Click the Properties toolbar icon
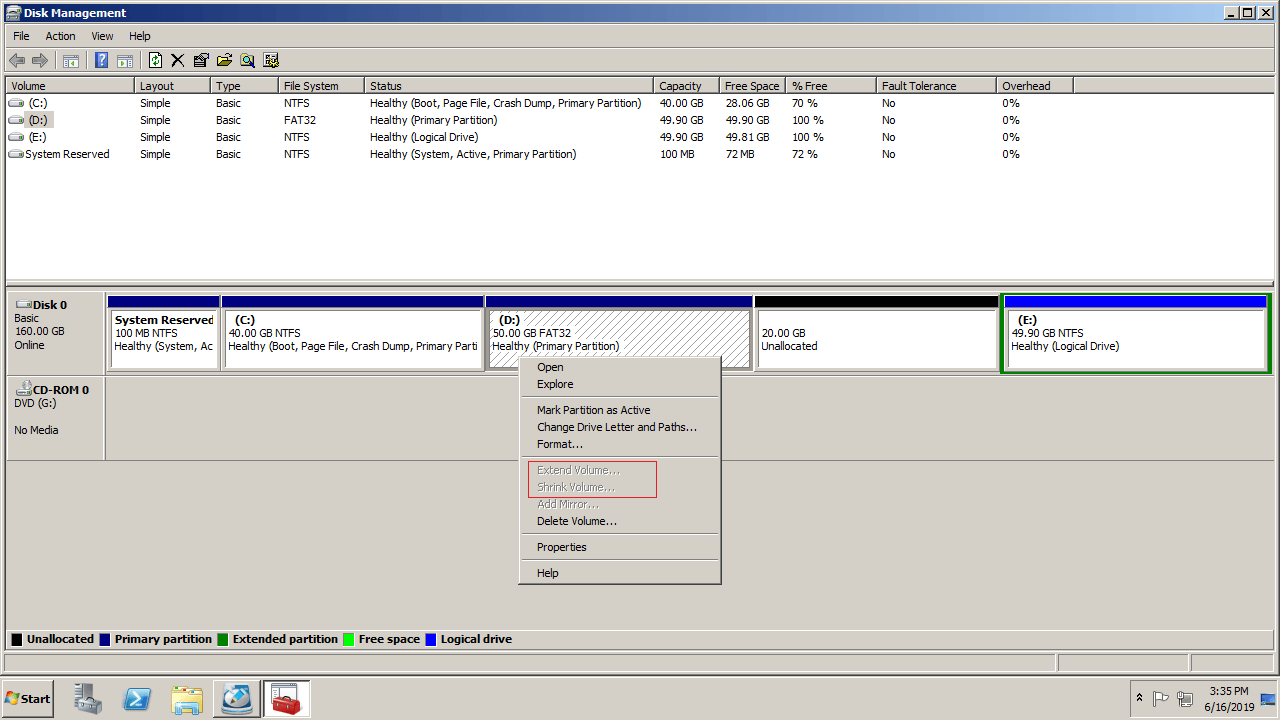 click(x=201, y=60)
